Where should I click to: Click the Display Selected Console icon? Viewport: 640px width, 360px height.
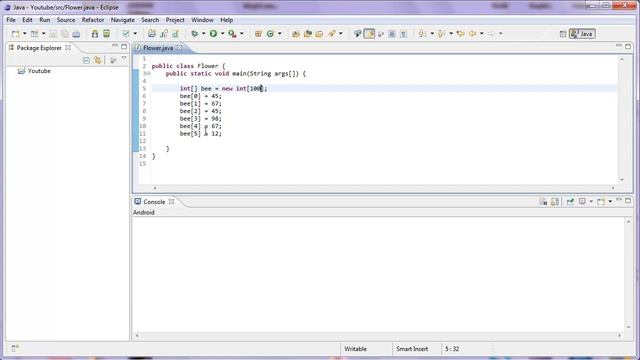click(582, 202)
